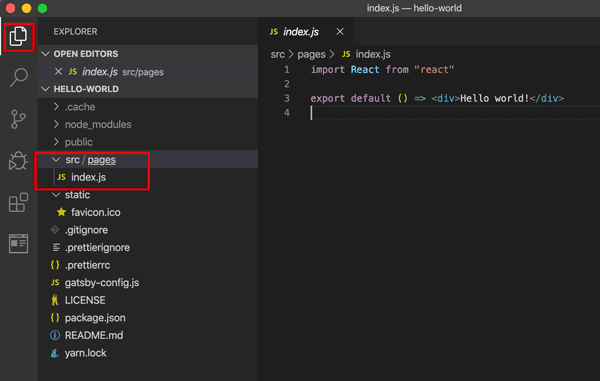
Task: Place cursor on the "react" string
Action: click(x=434, y=70)
